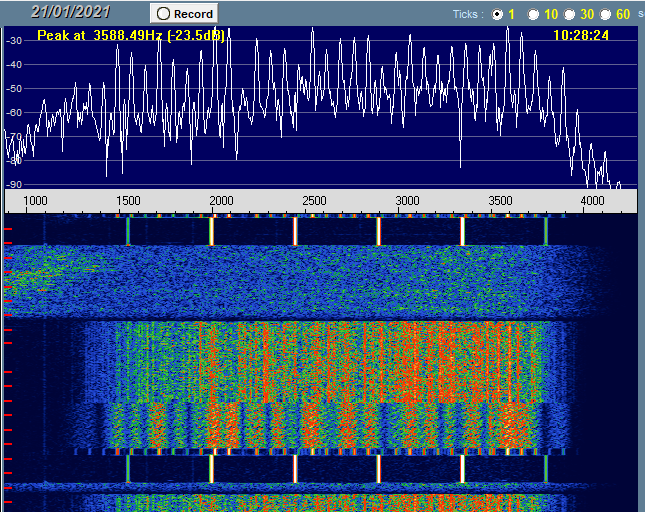Click 2000 Hz on the frequency scale

point(221,201)
